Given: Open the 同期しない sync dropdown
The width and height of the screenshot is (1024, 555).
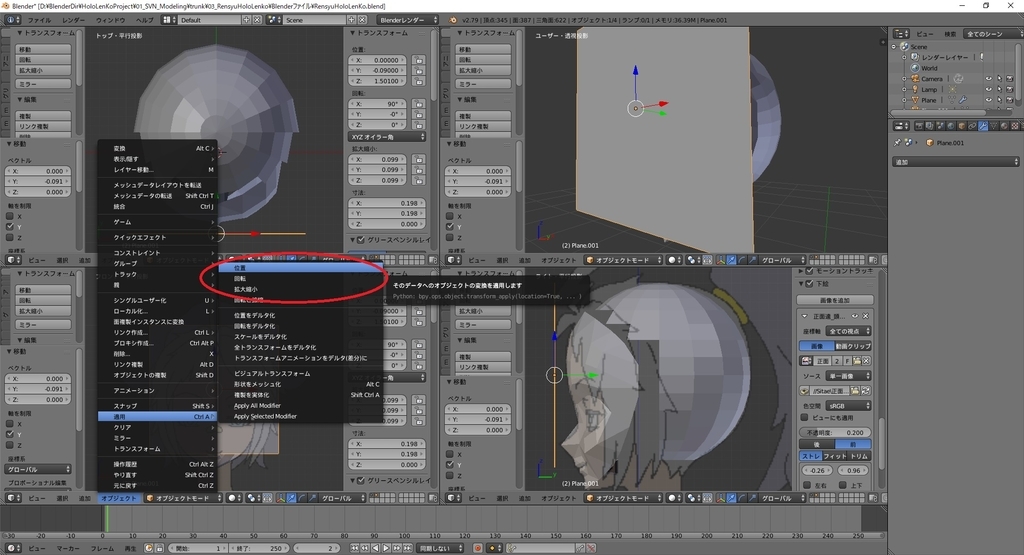Looking at the screenshot, I should (x=441, y=548).
